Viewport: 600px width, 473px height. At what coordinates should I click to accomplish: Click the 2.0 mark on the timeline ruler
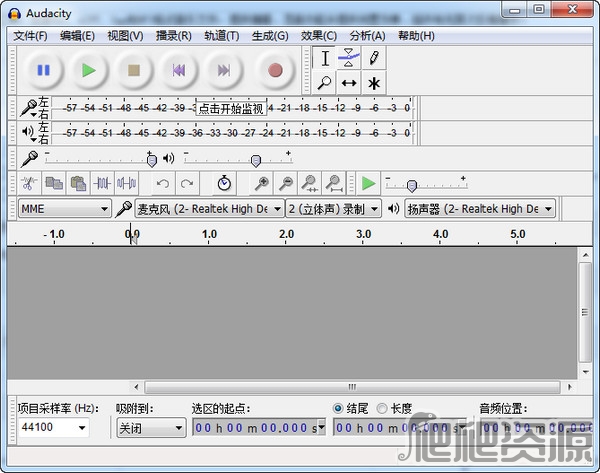click(x=287, y=234)
